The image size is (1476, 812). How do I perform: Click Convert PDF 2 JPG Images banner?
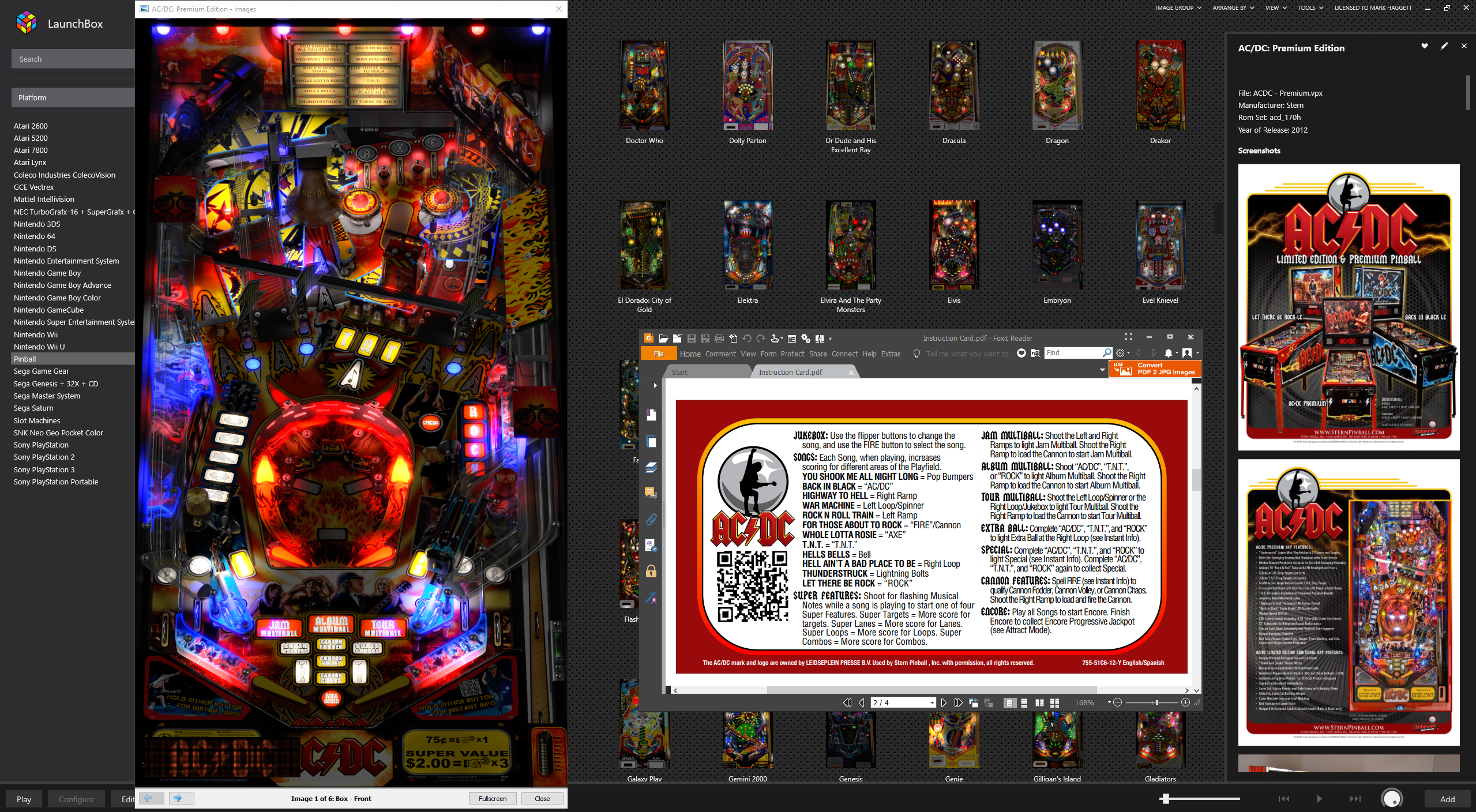point(1155,369)
